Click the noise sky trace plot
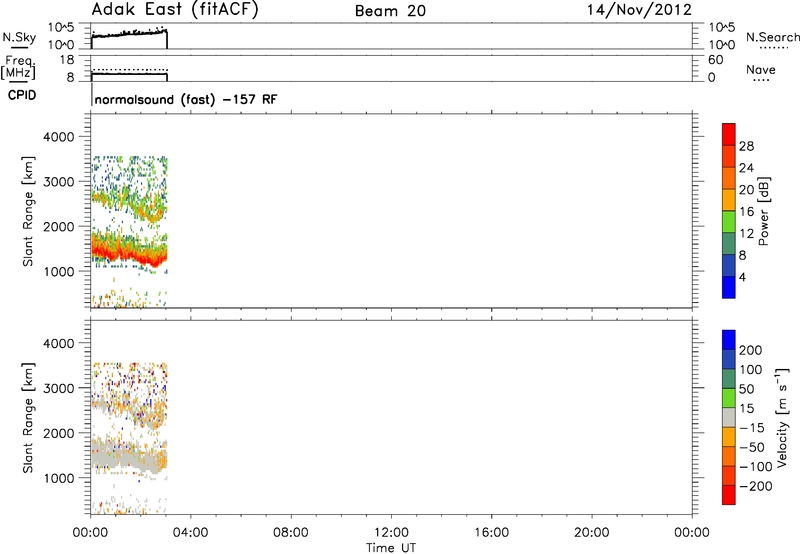The height and width of the screenshot is (554, 800). click(x=129, y=37)
